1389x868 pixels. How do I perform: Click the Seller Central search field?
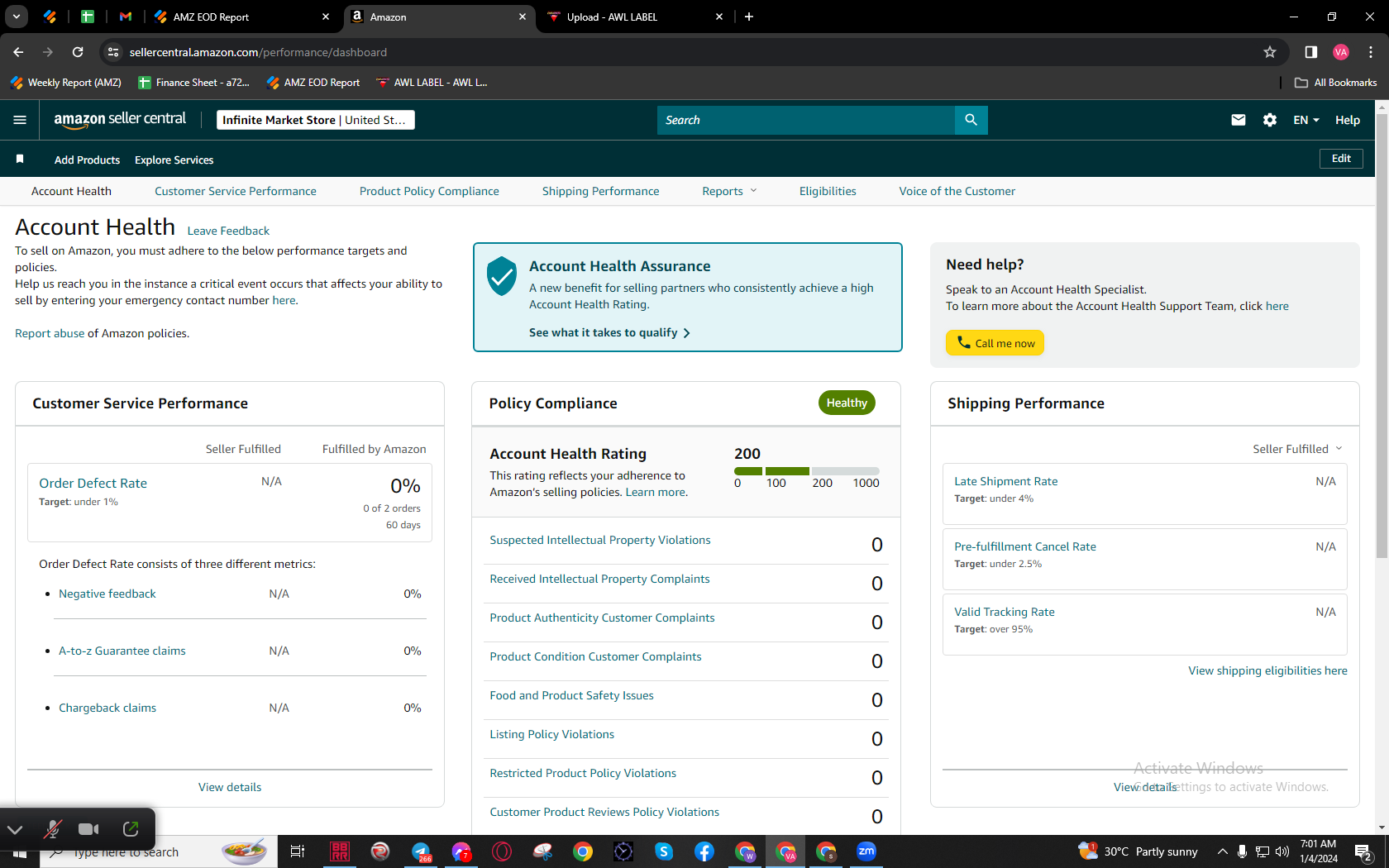[806, 120]
